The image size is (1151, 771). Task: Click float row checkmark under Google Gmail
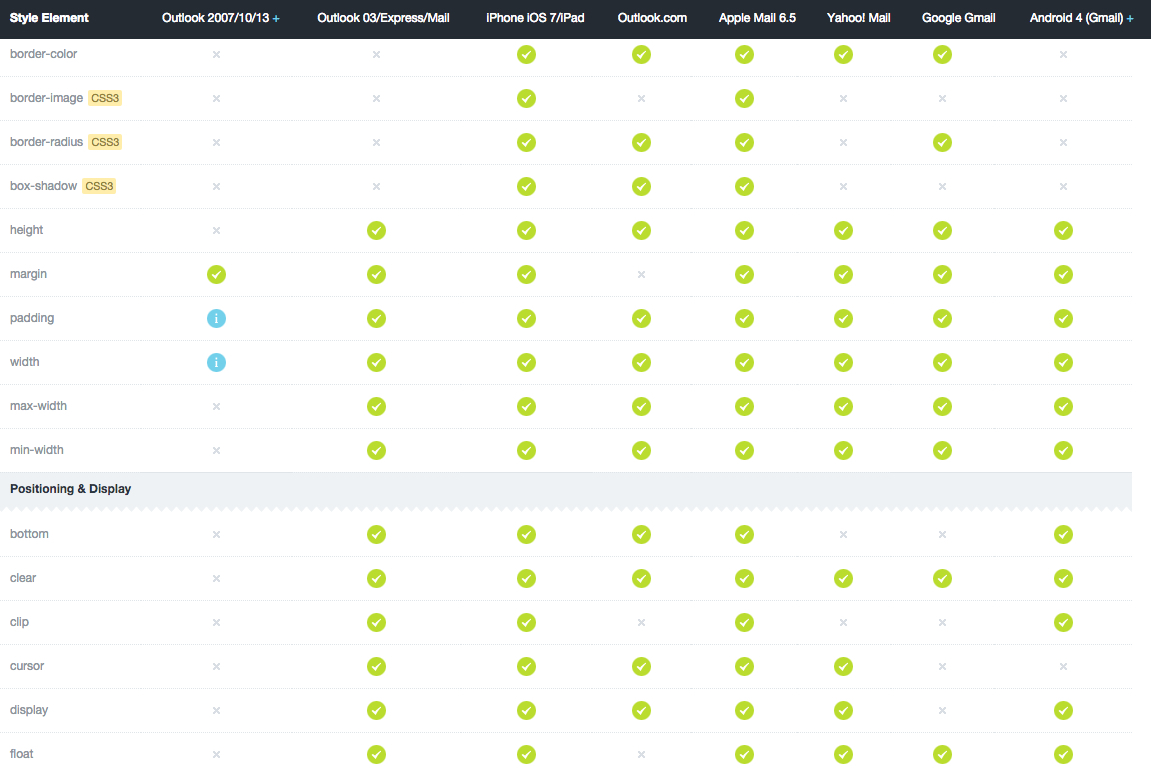[943, 754]
